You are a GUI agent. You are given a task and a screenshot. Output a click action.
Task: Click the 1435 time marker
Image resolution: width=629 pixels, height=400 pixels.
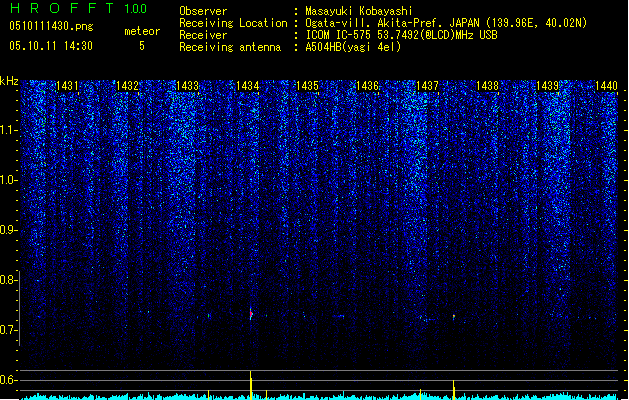coord(307,86)
